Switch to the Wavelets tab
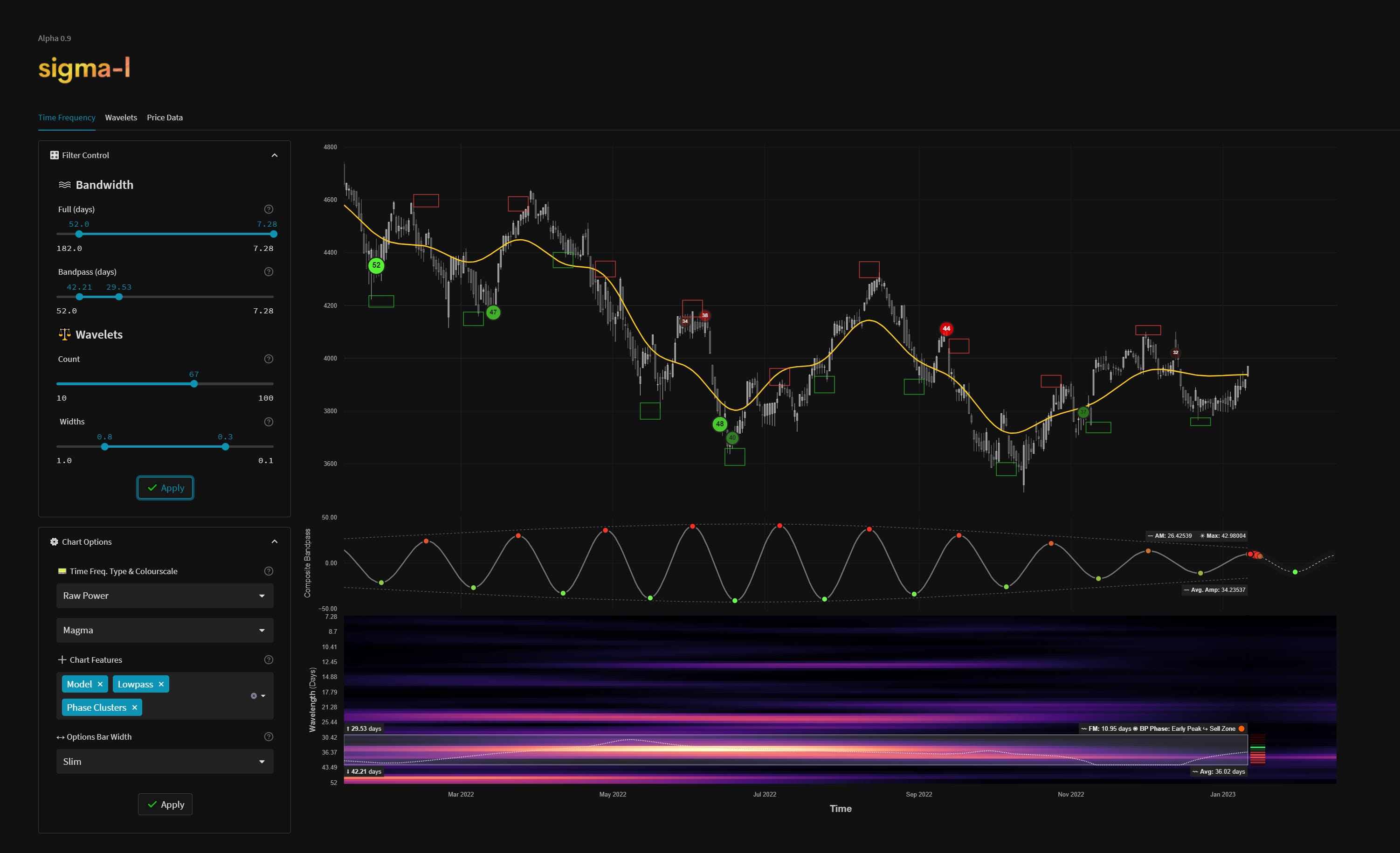Screen dimensions: 1400x853 [x=120, y=118]
